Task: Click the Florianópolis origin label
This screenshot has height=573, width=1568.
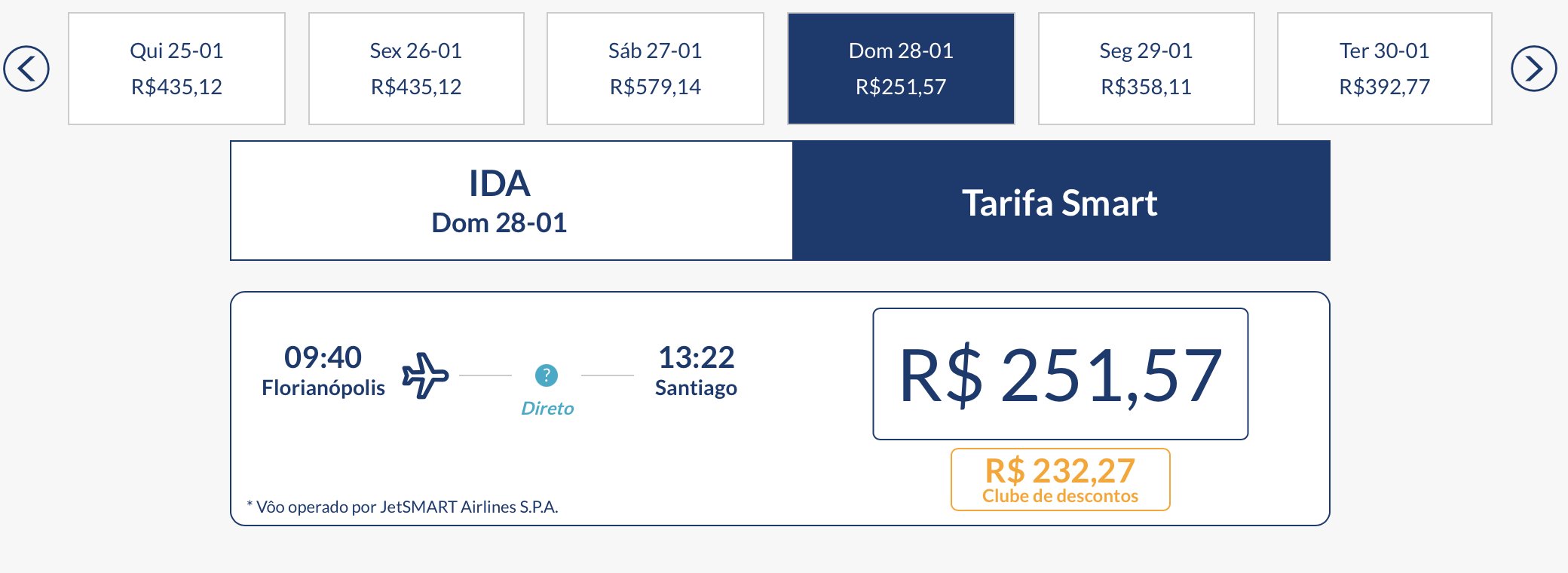Action: coord(323,388)
